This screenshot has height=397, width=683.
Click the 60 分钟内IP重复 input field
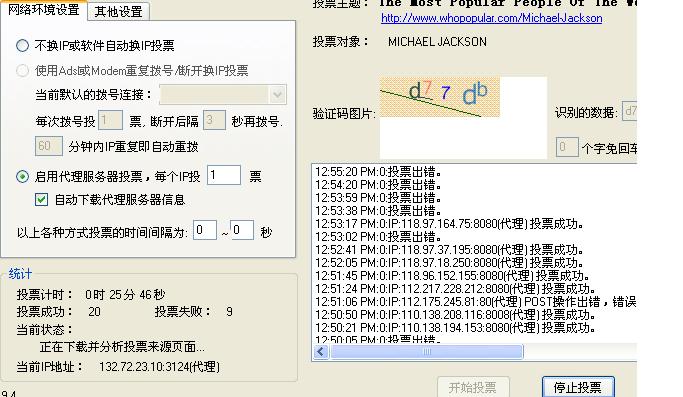(x=49, y=146)
